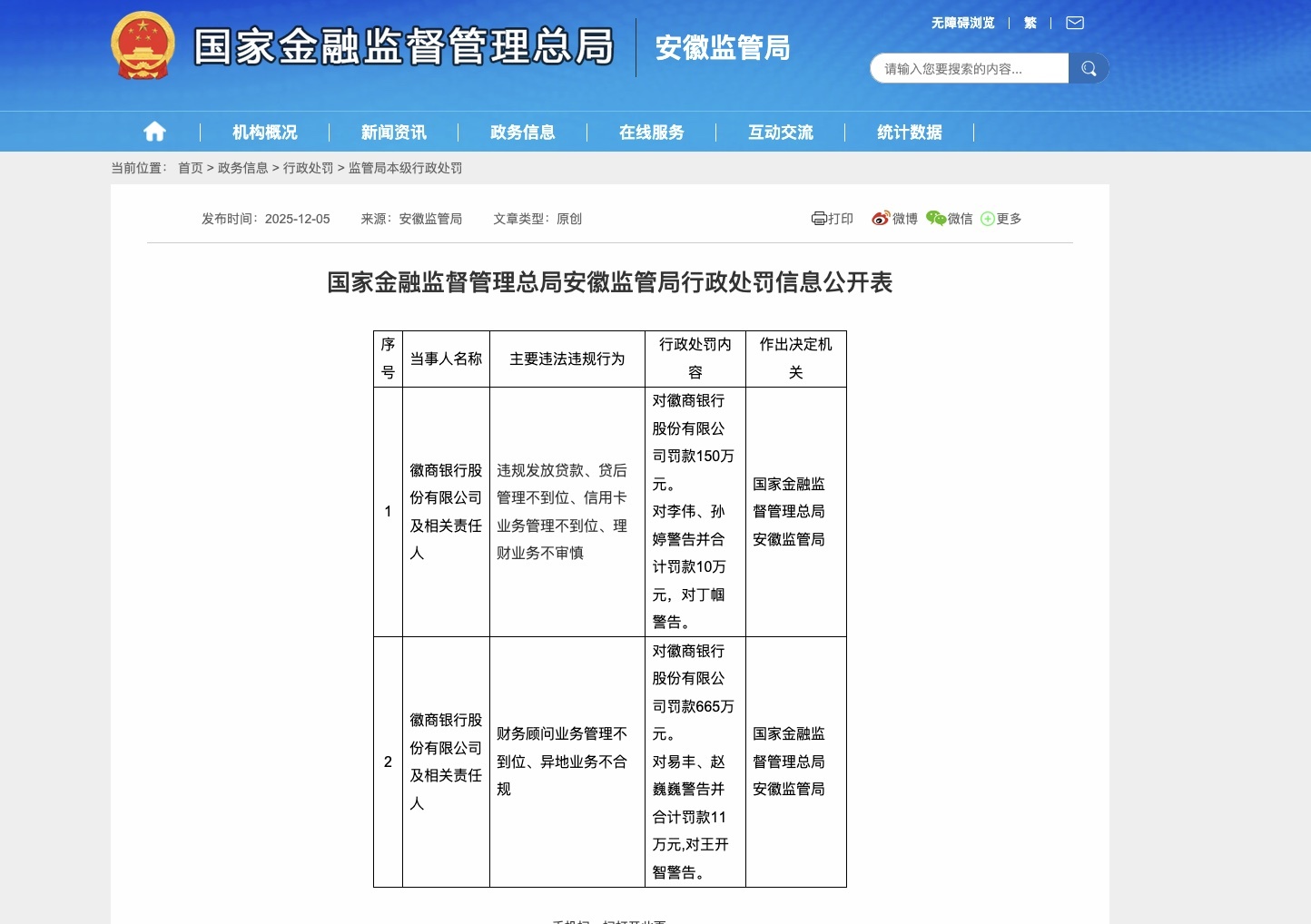
Task: Click the 首页 breadcrumb link
Action: [x=191, y=168]
